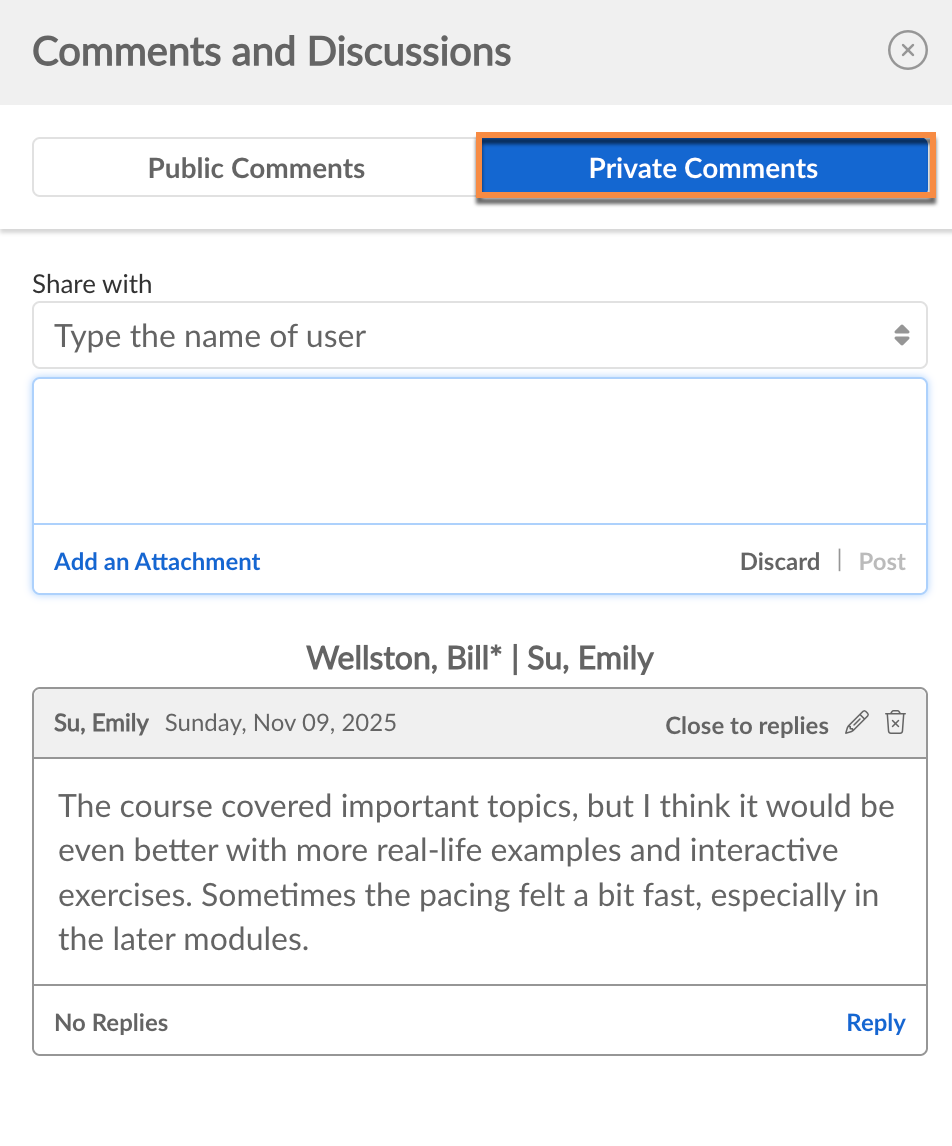Screen dimensions: 952x1146
Task: Switch to the Public Comments tab
Action: point(256,168)
